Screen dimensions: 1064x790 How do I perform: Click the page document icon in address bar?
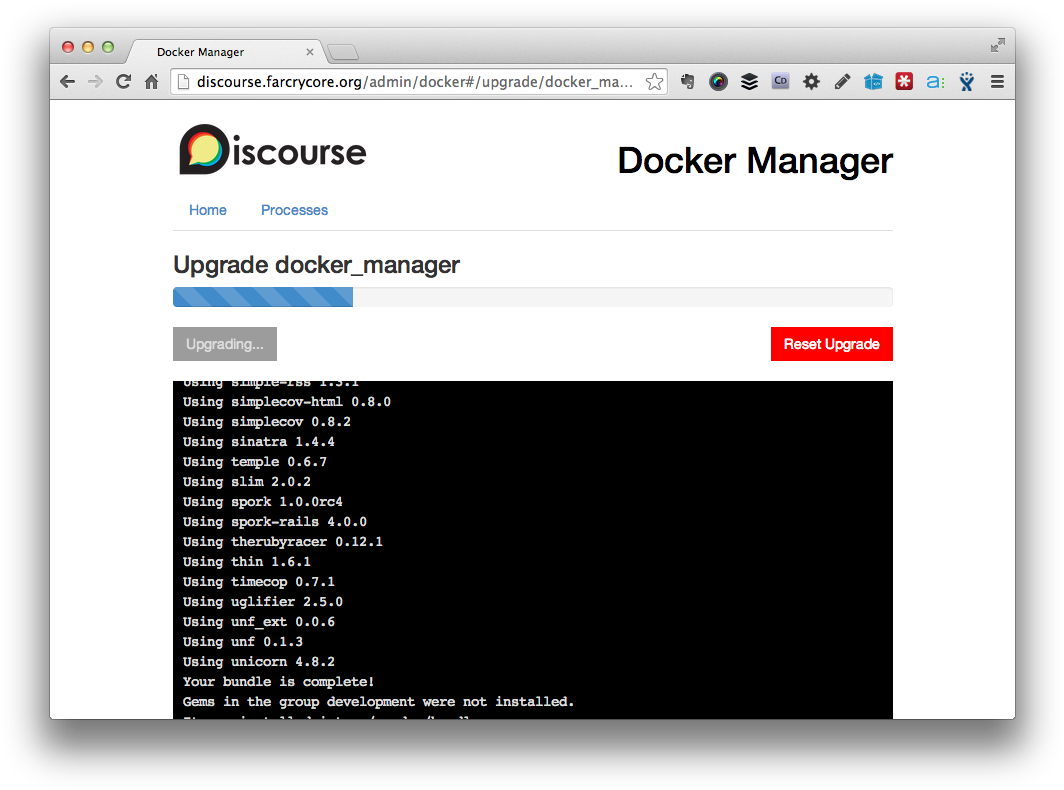[183, 82]
